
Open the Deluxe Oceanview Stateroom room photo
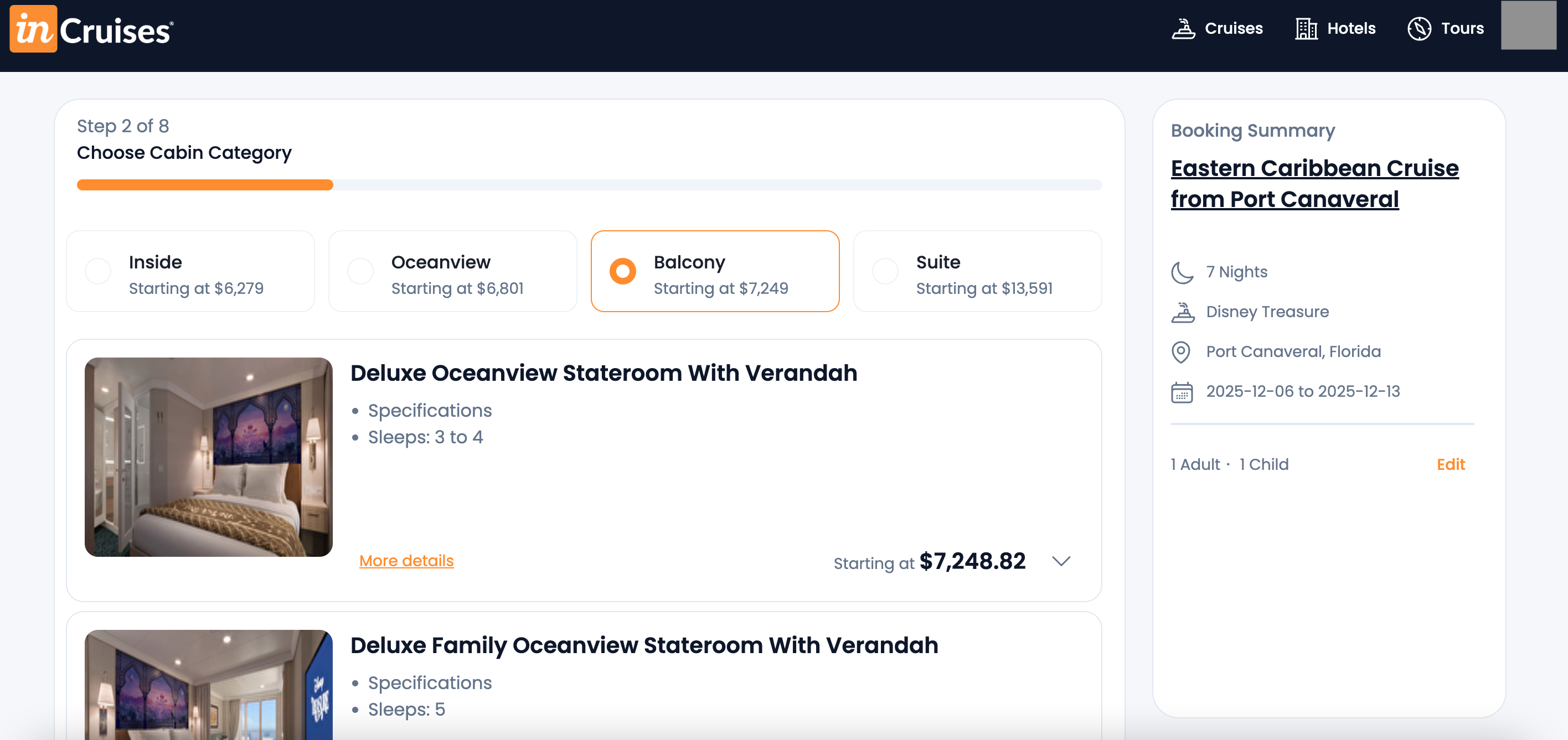pos(208,457)
